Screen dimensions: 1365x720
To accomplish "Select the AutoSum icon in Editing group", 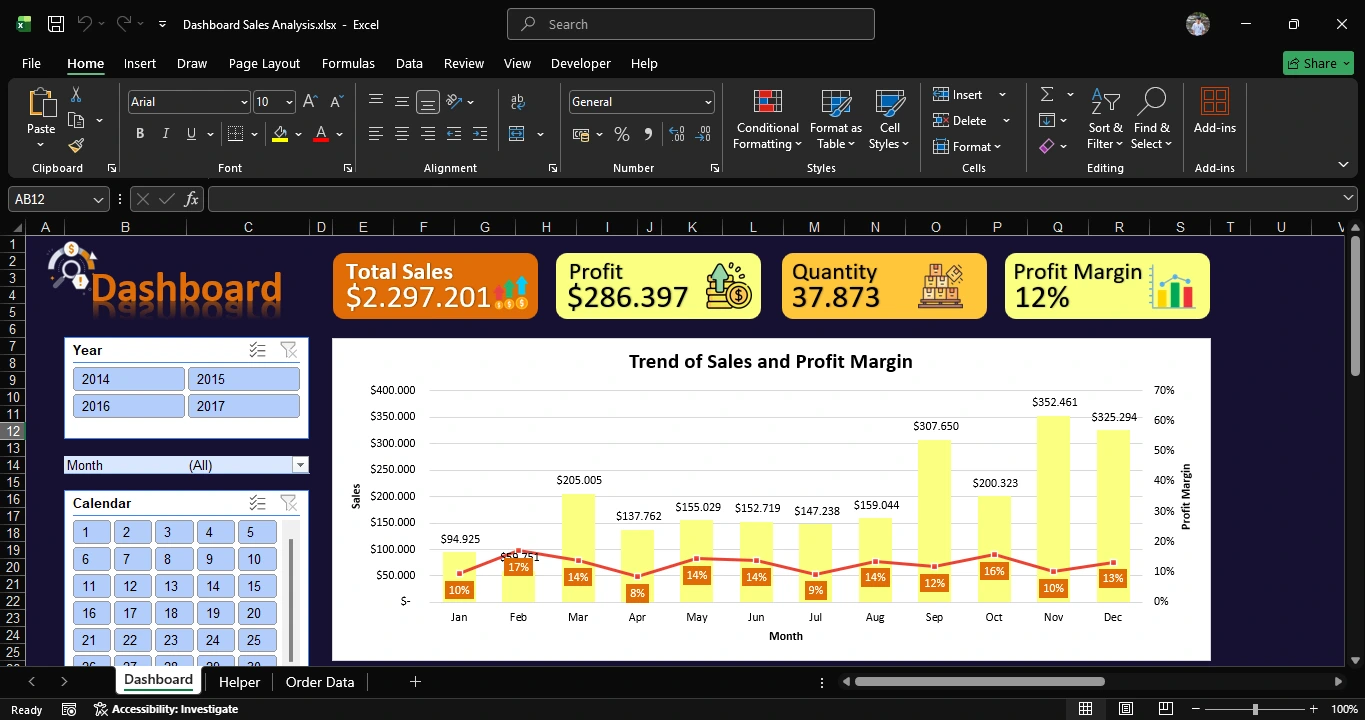I will click(x=1046, y=94).
